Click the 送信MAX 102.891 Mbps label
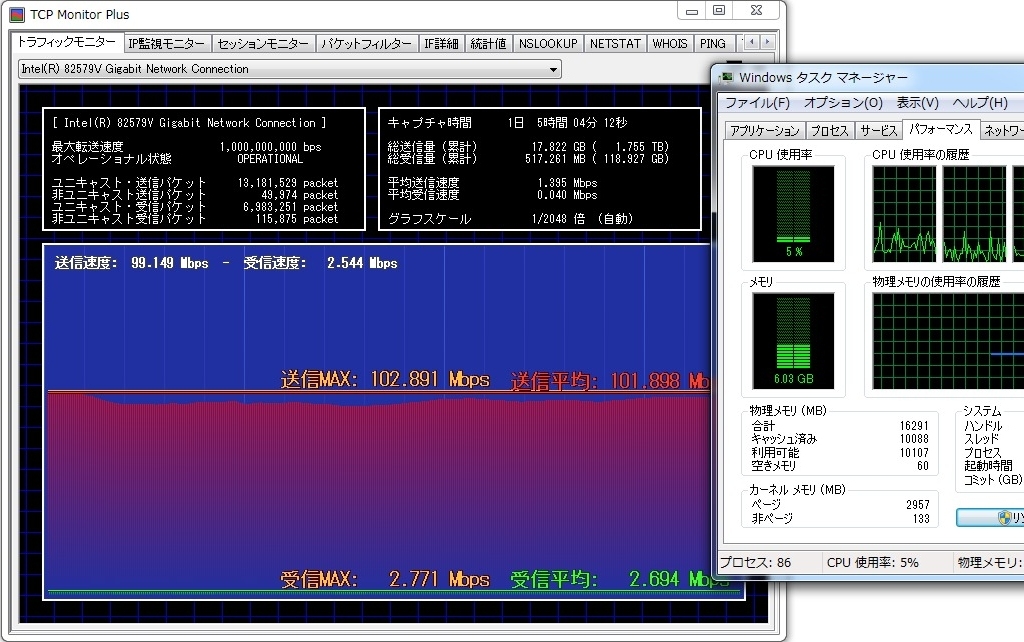The height and width of the screenshot is (642, 1024). (x=385, y=379)
